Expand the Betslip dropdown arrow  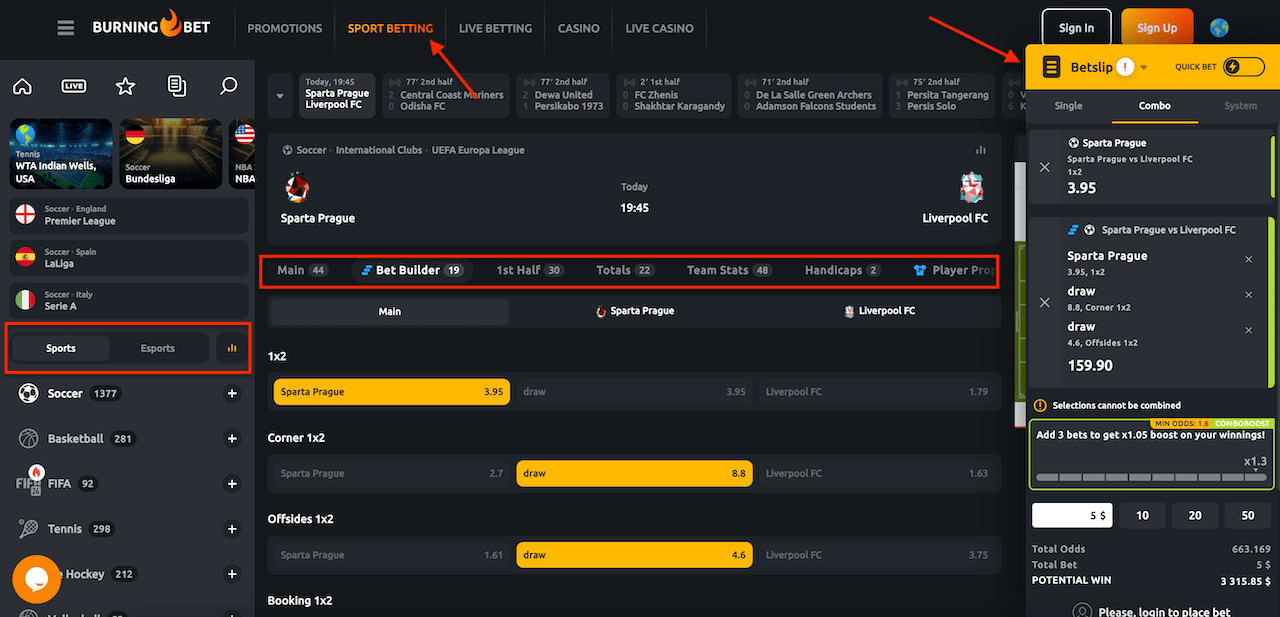click(1144, 68)
